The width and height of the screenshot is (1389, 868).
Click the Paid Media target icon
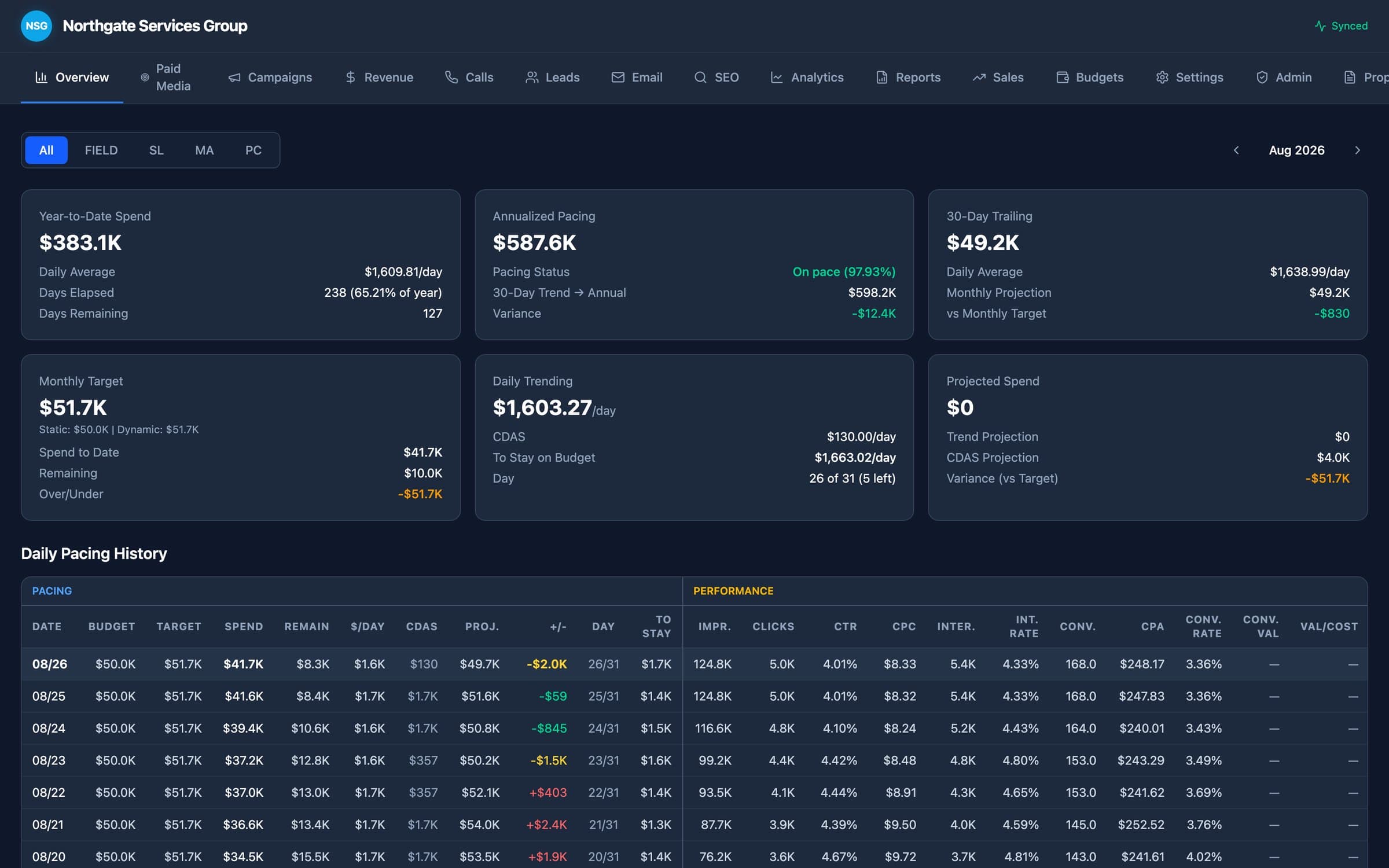point(145,77)
